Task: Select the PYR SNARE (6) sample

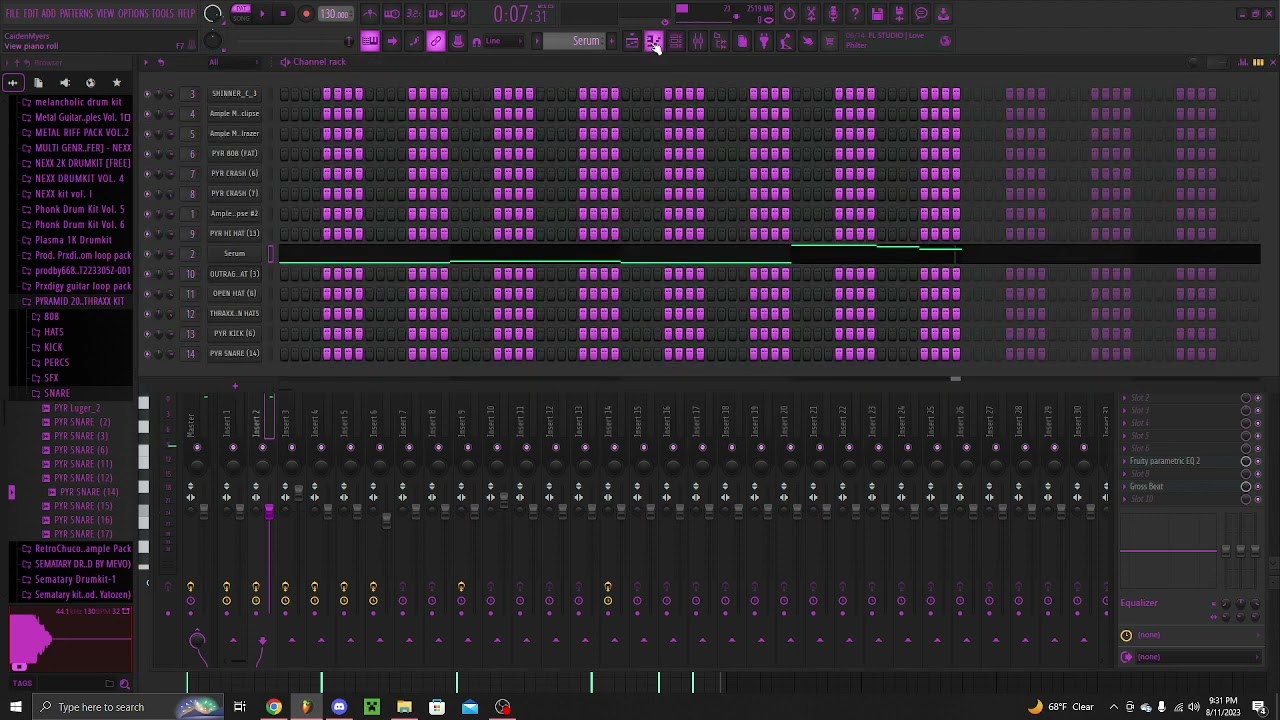Action: pos(81,450)
